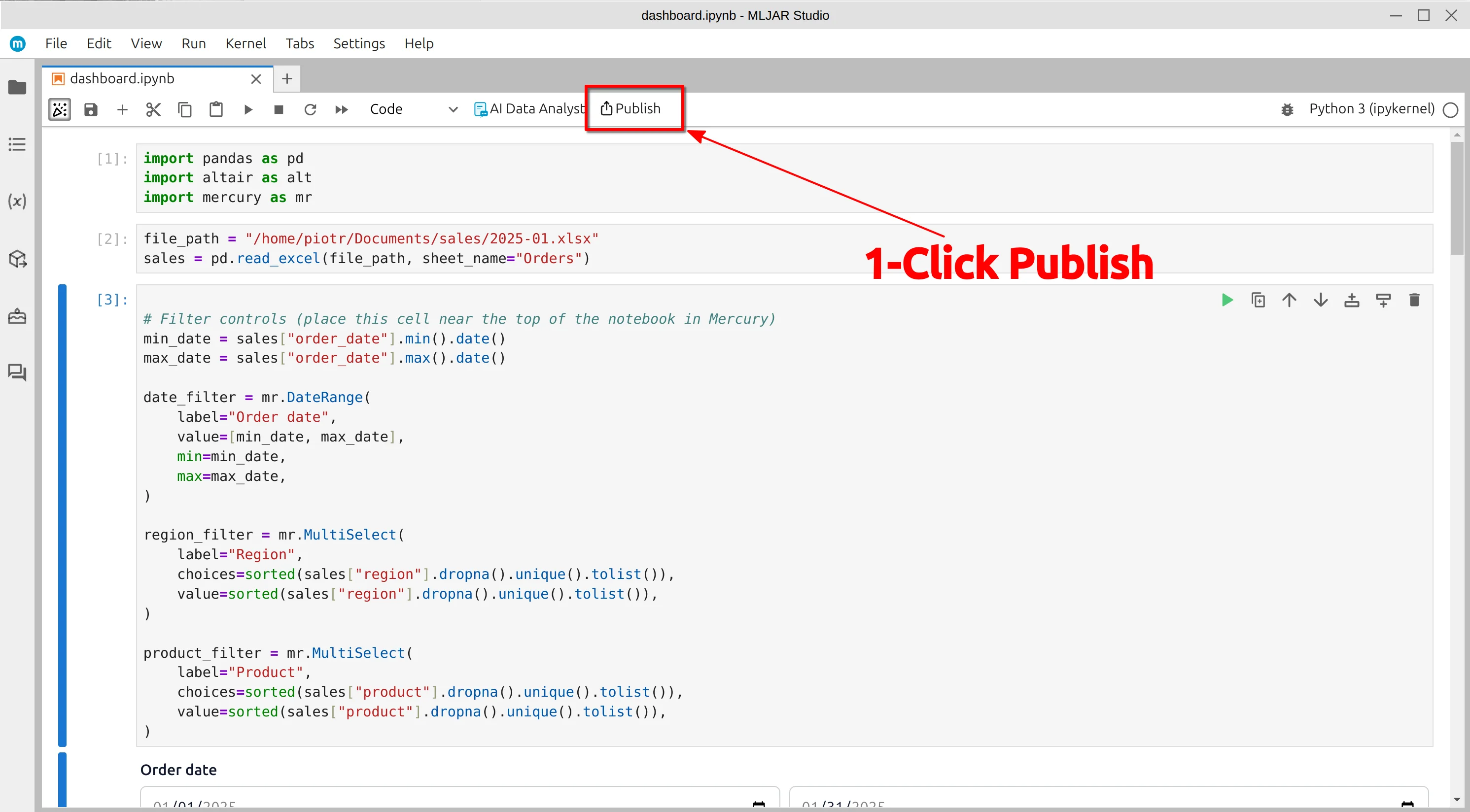Restart the kernel with the refresh icon
Viewport: 1470px width, 812px height.
click(310, 109)
